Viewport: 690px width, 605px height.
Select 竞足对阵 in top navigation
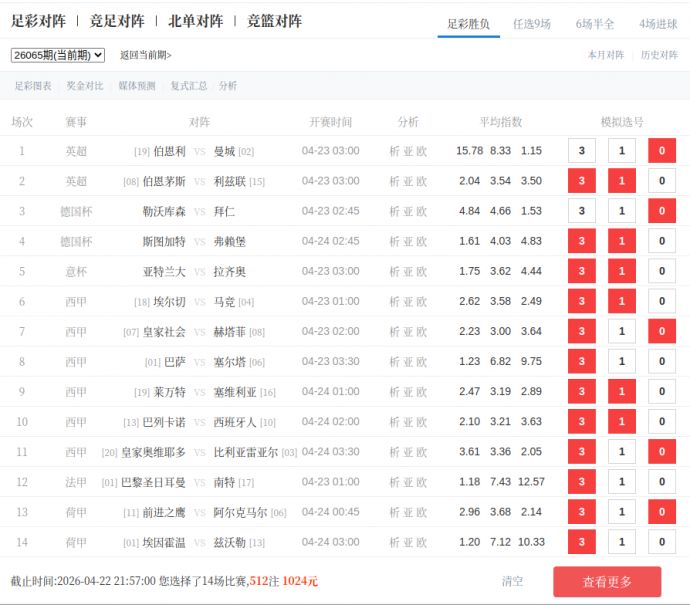pyautogui.click(x=117, y=21)
